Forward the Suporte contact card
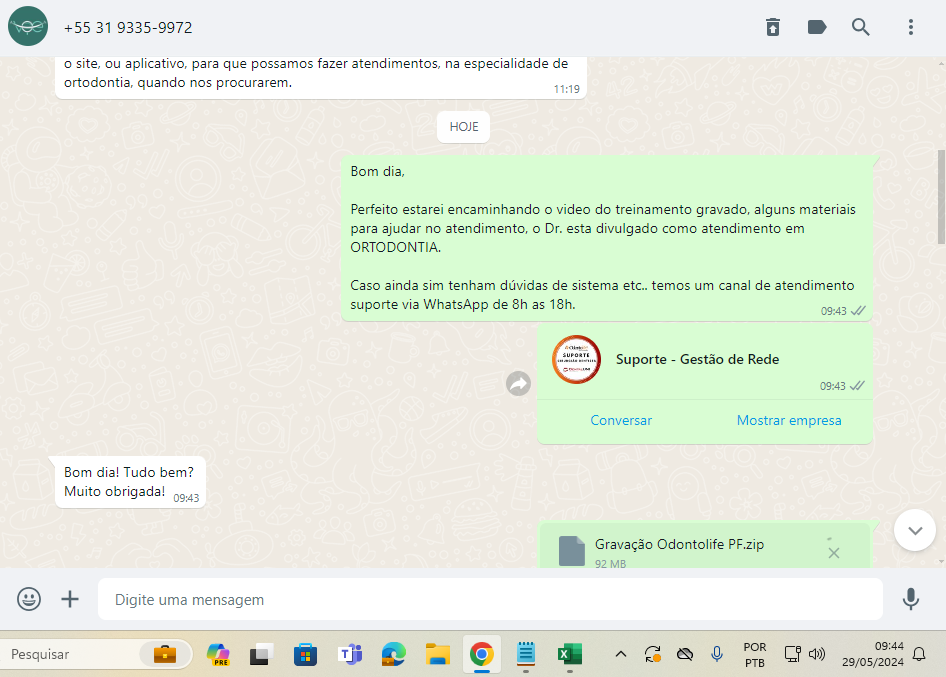Viewport: 946px width, 677px height. pyautogui.click(x=518, y=383)
